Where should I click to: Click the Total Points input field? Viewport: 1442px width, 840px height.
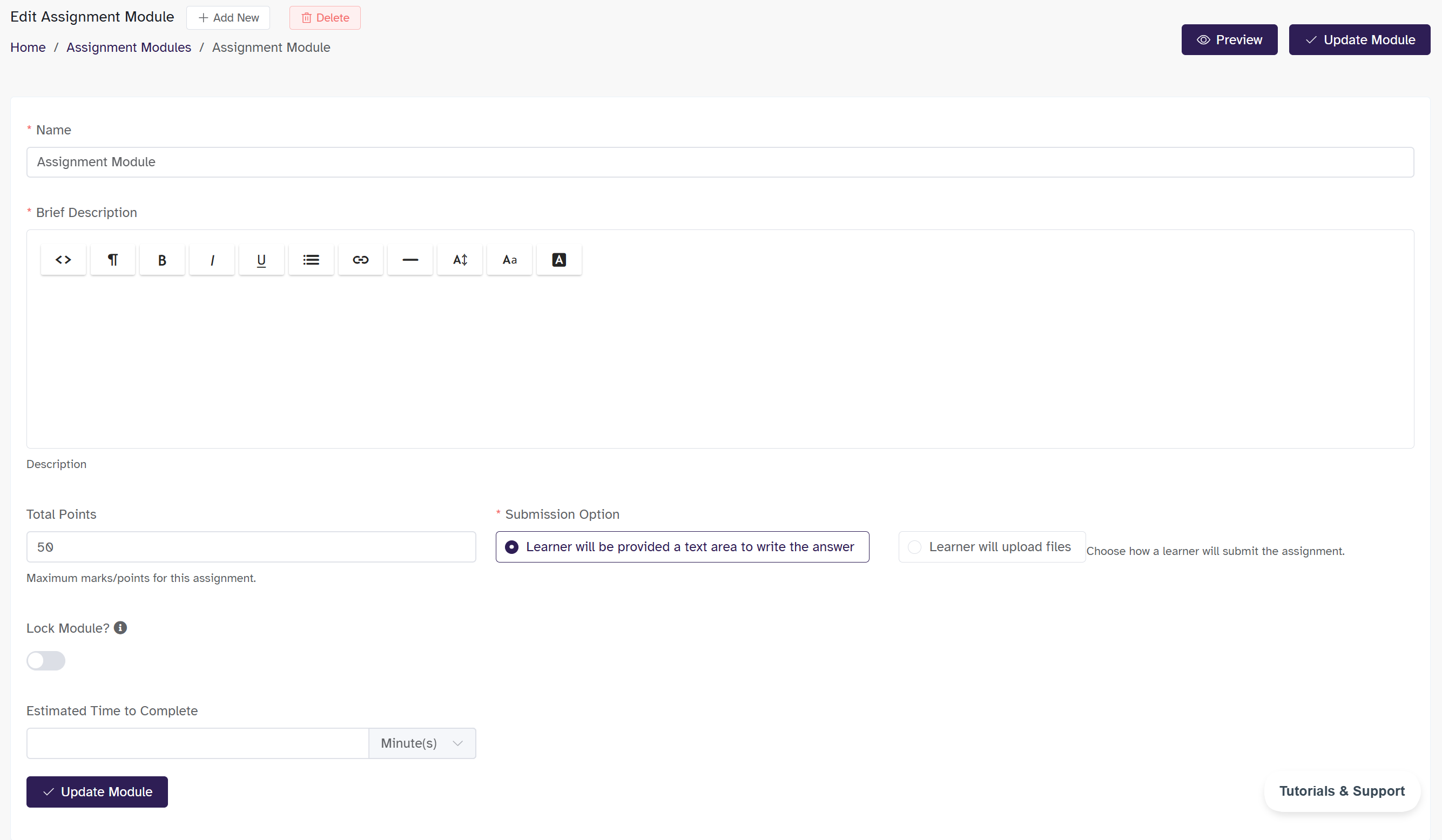click(251, 547)
